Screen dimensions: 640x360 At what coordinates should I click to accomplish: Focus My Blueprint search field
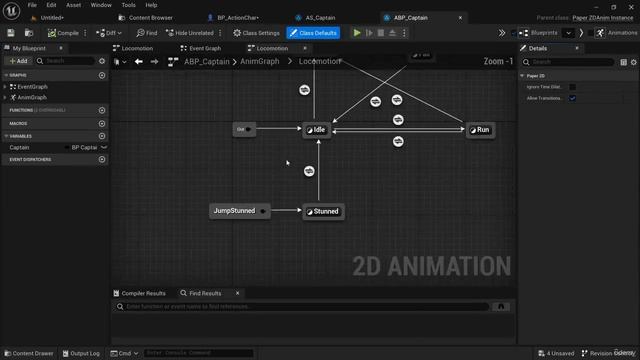point(65,61)
